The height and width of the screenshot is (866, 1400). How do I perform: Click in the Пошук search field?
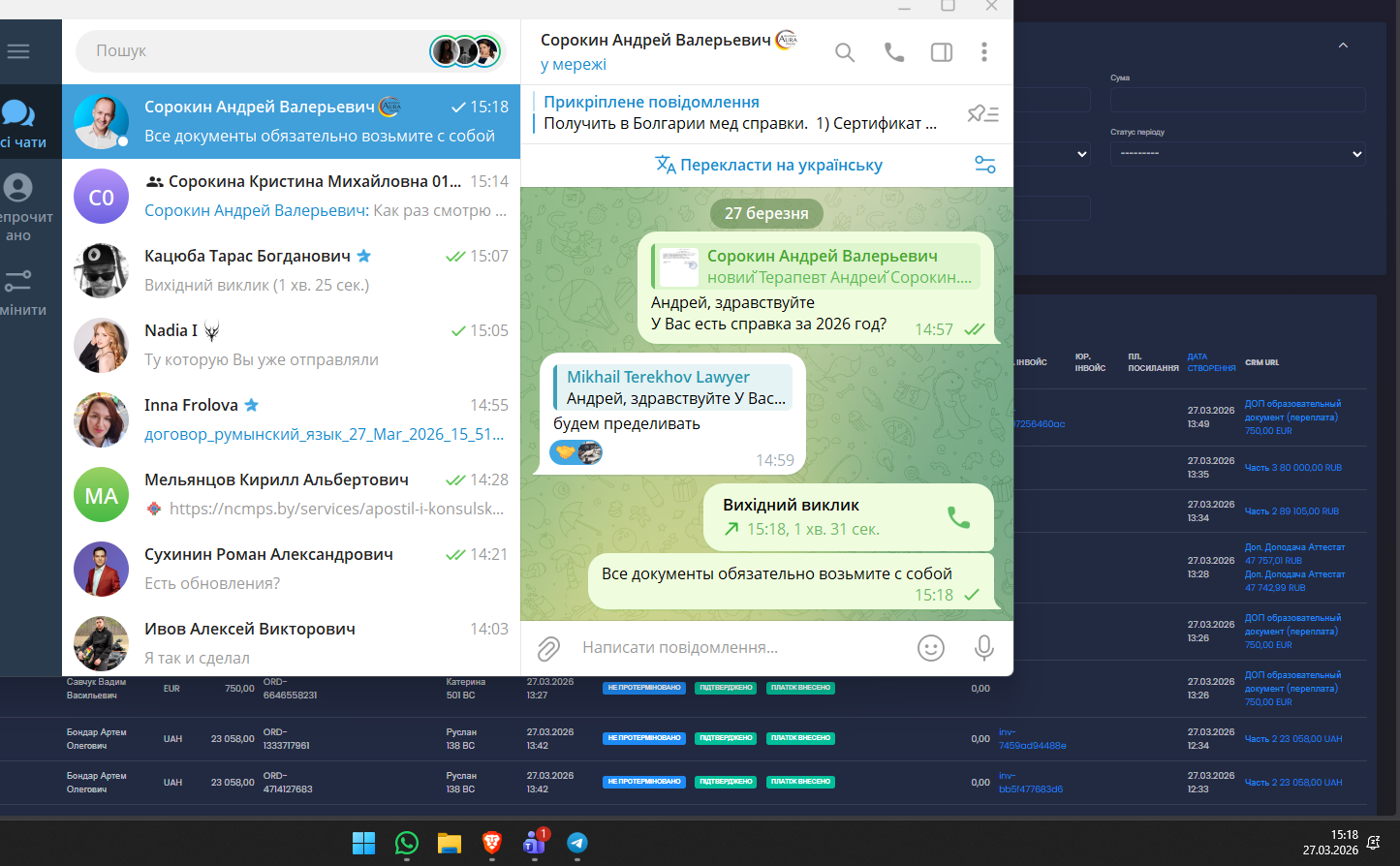coord(257,51)
